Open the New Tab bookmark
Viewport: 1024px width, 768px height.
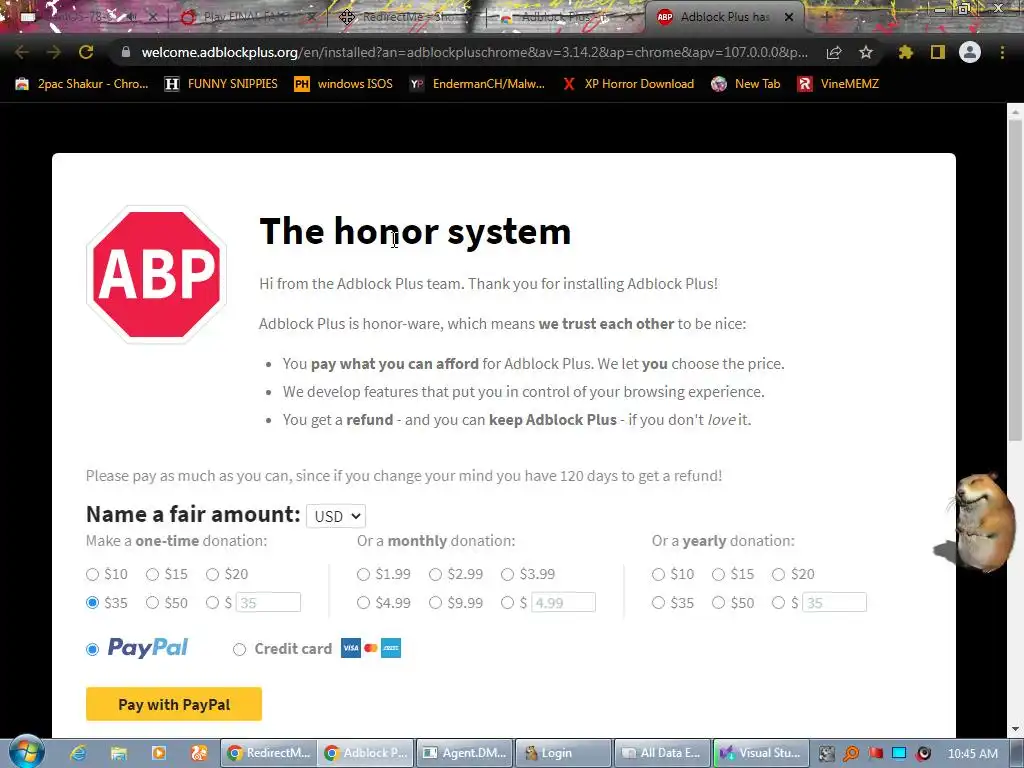746,84
